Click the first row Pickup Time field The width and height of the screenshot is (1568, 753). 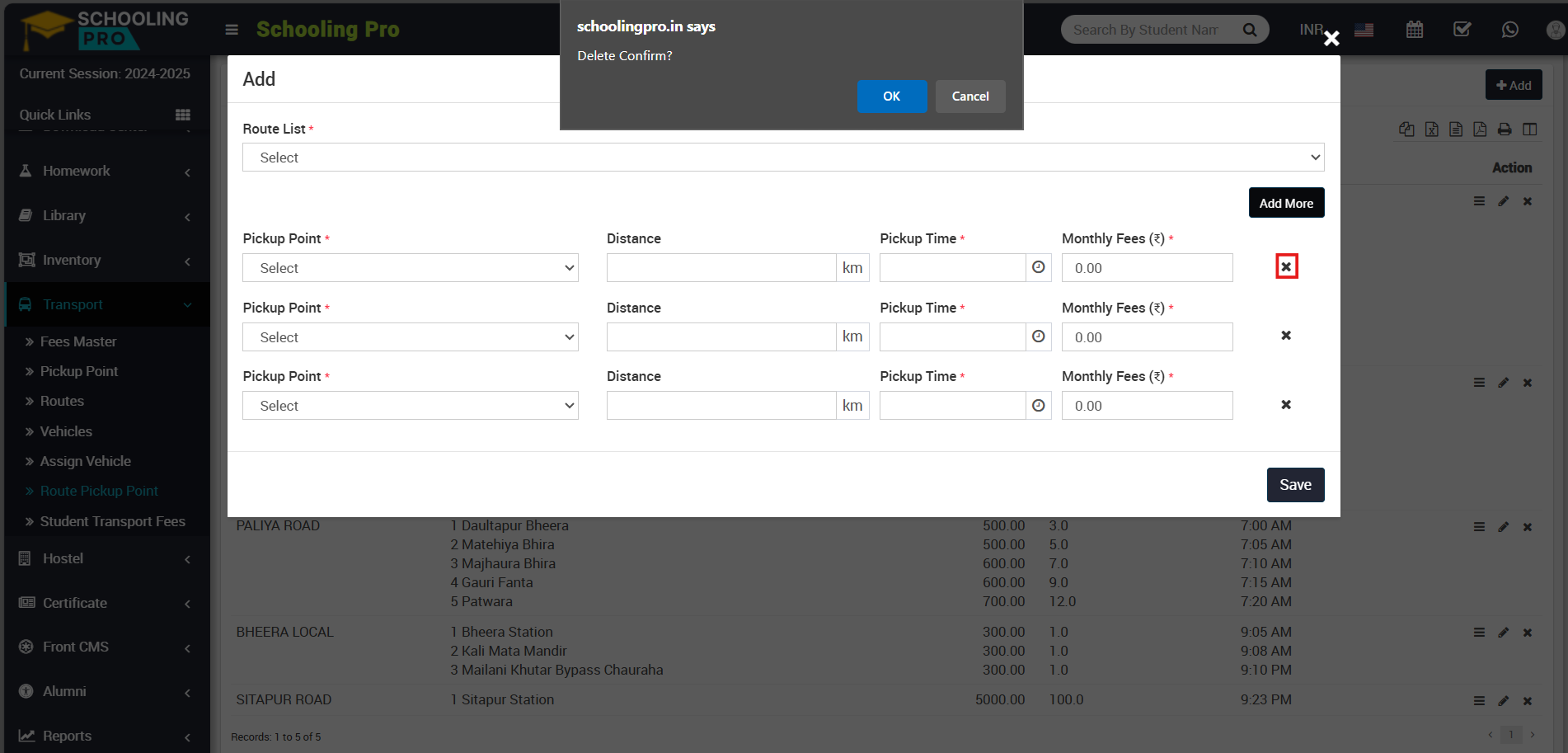coord(952,268)
